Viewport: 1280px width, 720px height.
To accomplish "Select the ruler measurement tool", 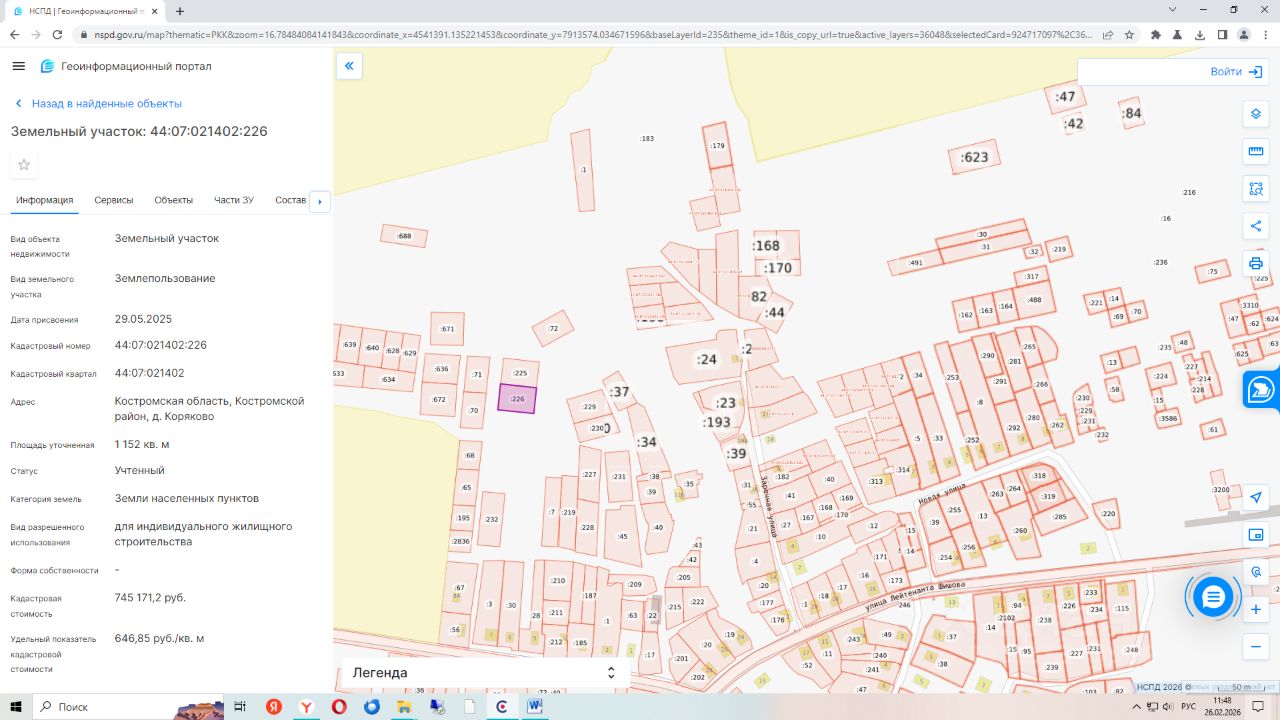I will pos(1256,151).
